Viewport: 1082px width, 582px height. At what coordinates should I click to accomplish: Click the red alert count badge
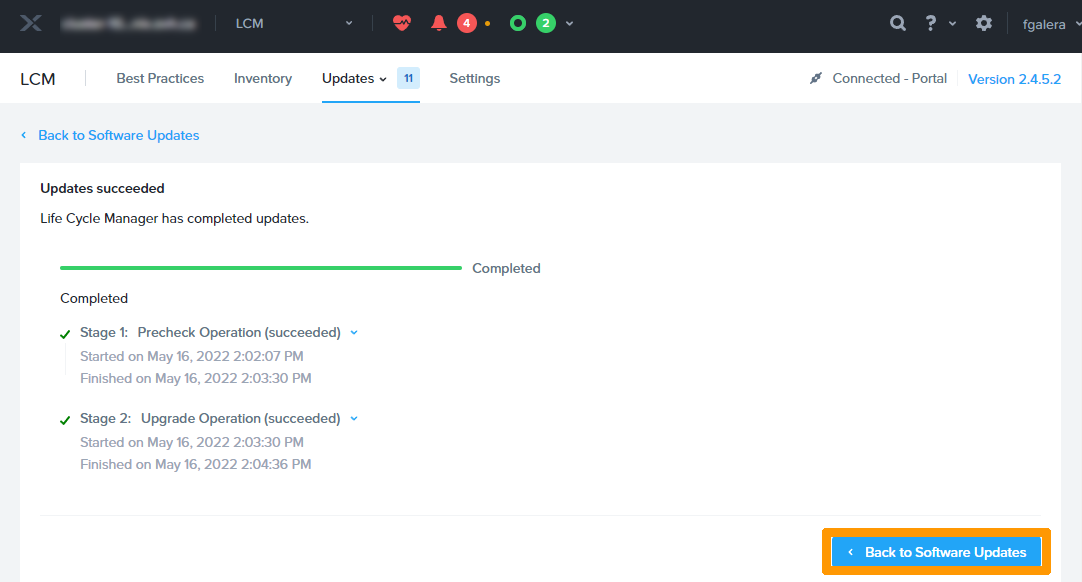[x=466, y=23]
